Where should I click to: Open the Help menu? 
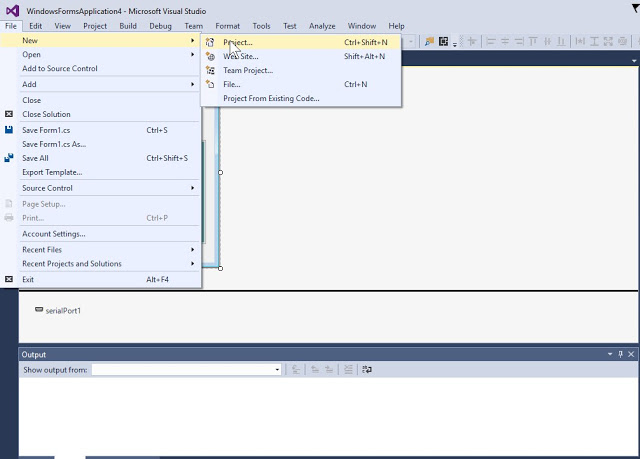coord(396,26)
